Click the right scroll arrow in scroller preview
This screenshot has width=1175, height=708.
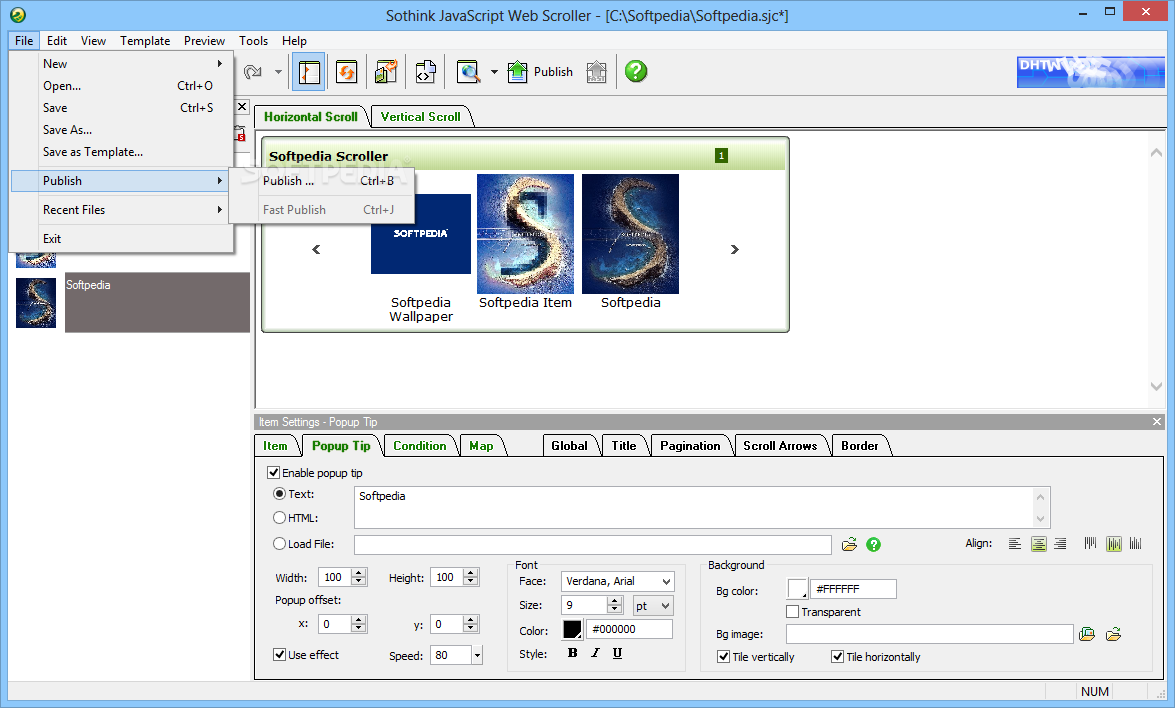click(734, 249)
